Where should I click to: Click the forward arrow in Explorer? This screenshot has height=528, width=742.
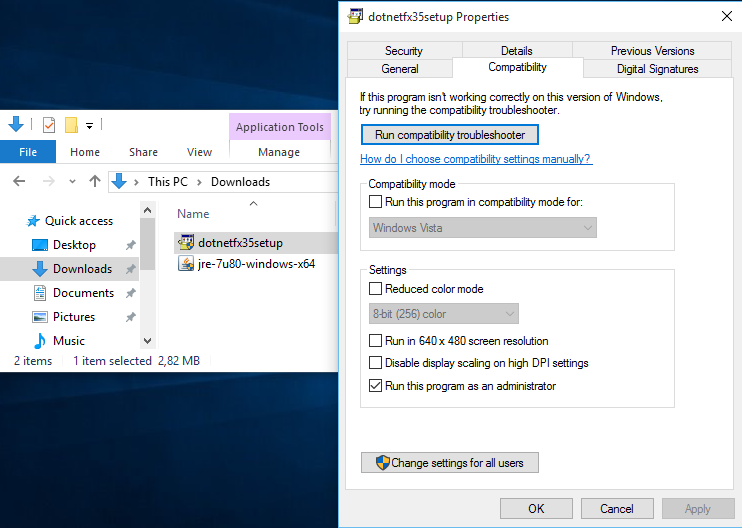[48, 181]
